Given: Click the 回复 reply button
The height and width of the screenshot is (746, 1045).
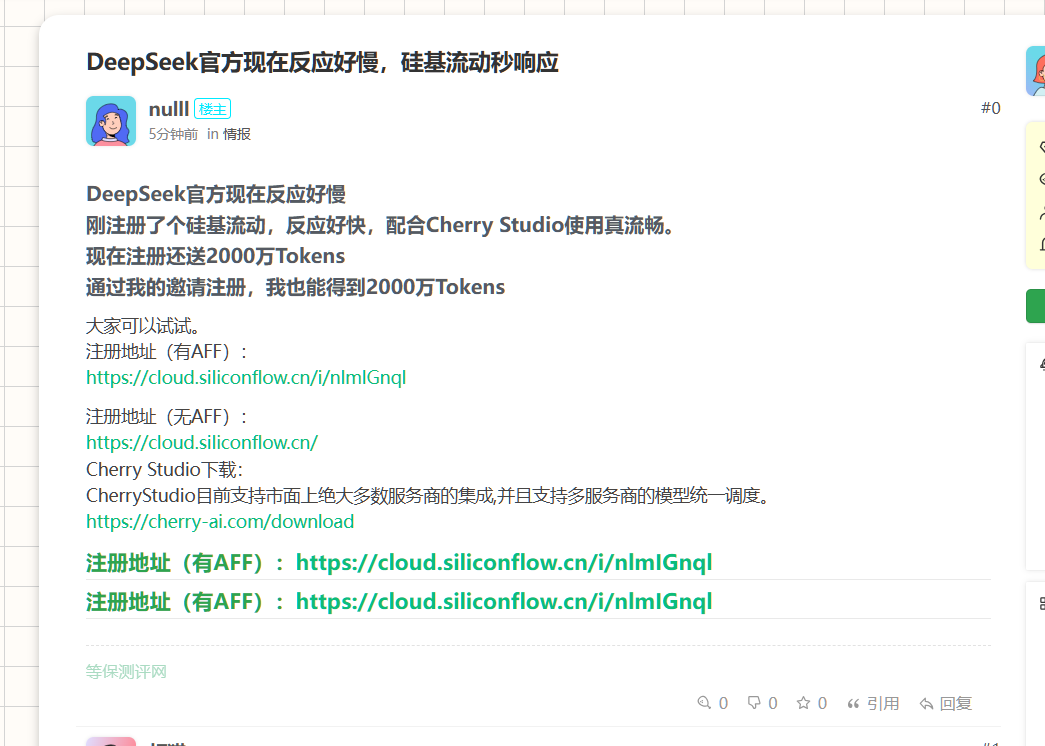Looking at the screenshot, I should point(946,703).
